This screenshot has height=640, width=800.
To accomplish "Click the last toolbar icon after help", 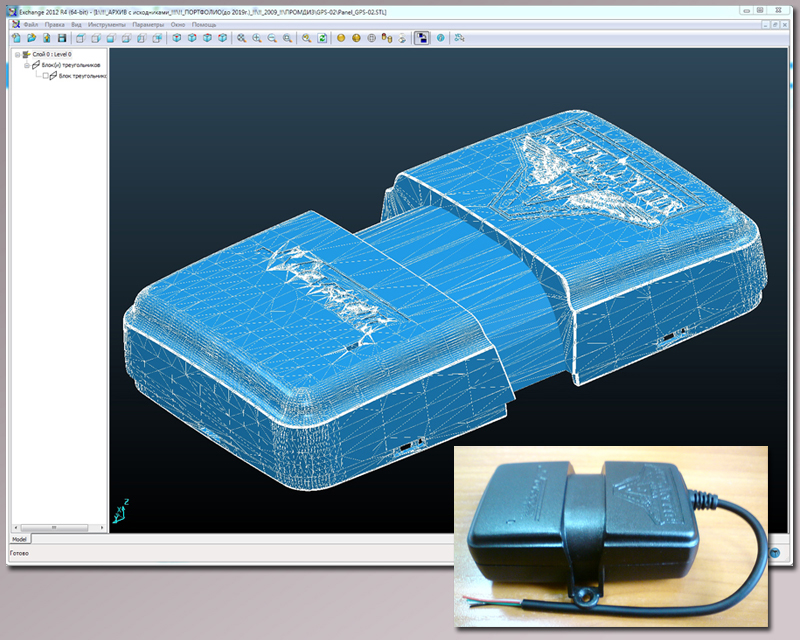I will click(x=459, y=38).
